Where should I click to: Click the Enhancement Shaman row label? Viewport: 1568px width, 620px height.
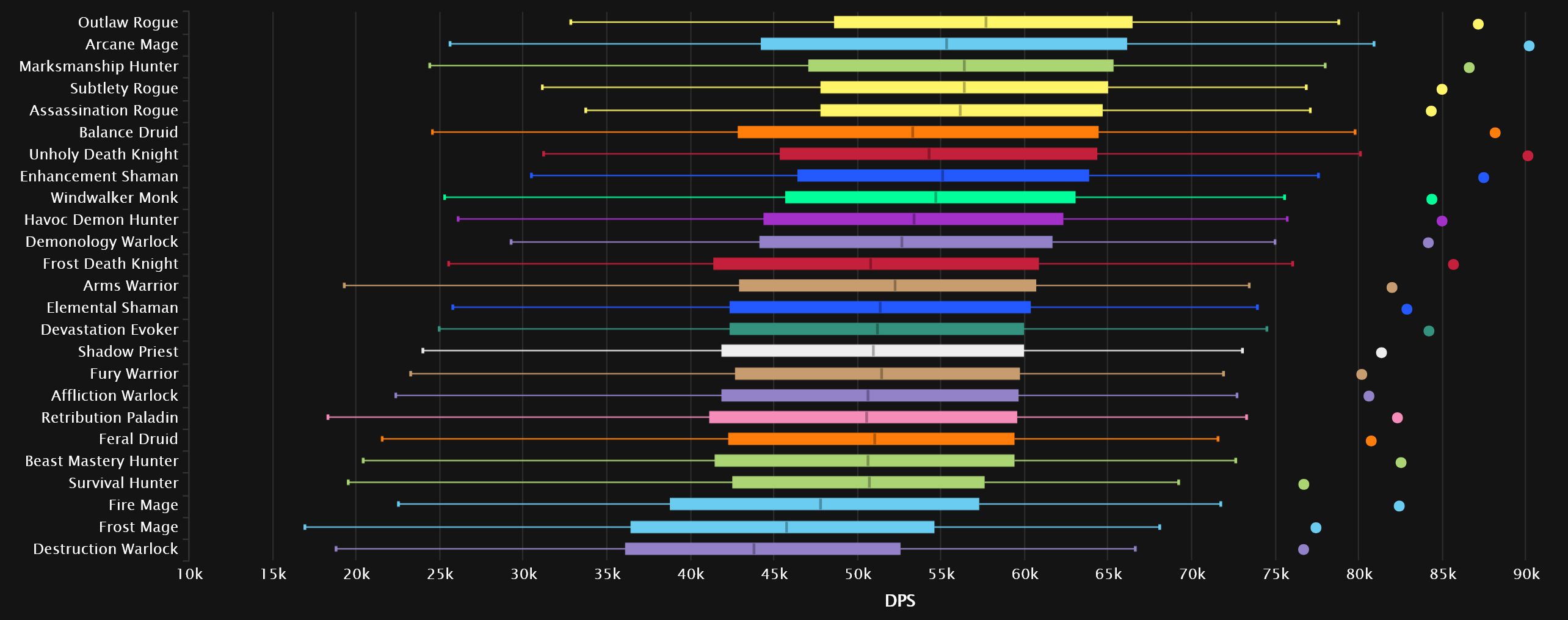pyautogui.click(x=99, y=177)
